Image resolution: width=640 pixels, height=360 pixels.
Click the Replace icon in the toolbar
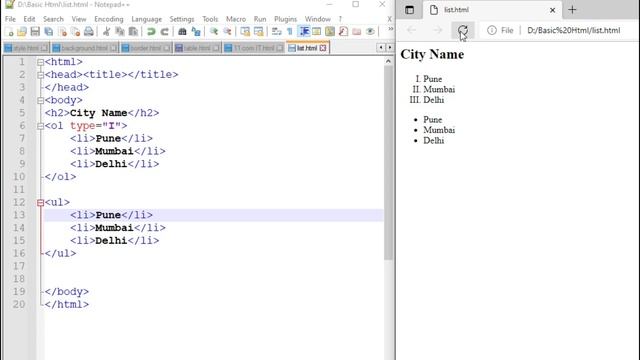(196, 31)
